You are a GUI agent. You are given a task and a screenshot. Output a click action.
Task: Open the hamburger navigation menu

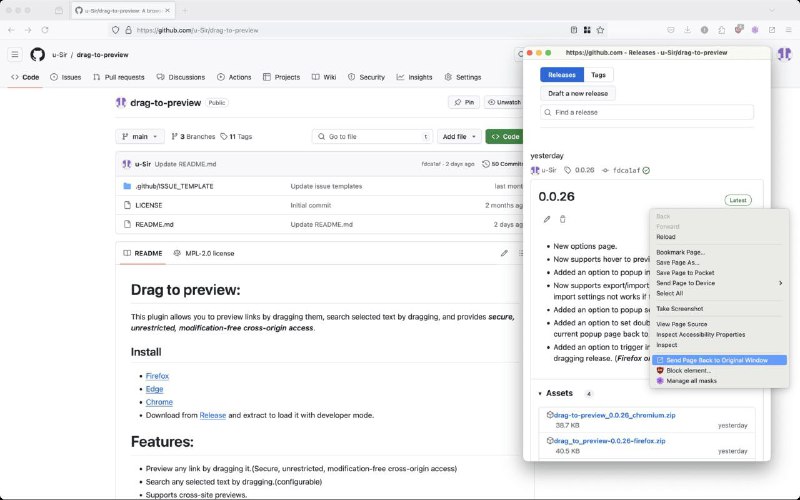coord(15,55)
